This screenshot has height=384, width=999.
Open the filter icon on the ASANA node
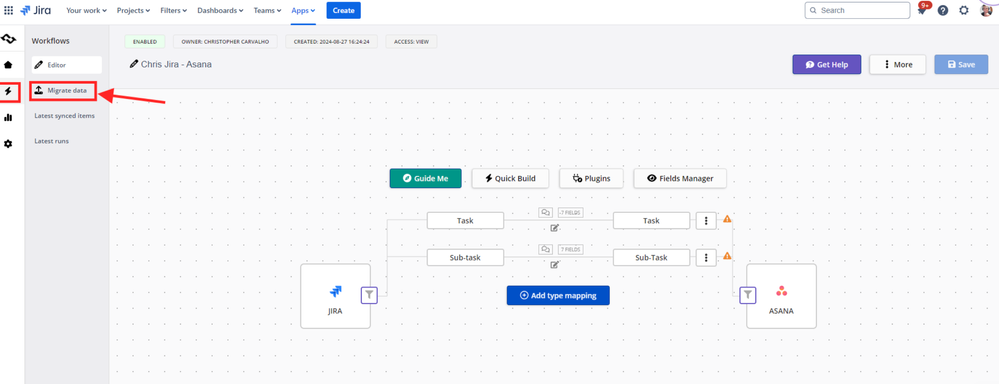748,295
